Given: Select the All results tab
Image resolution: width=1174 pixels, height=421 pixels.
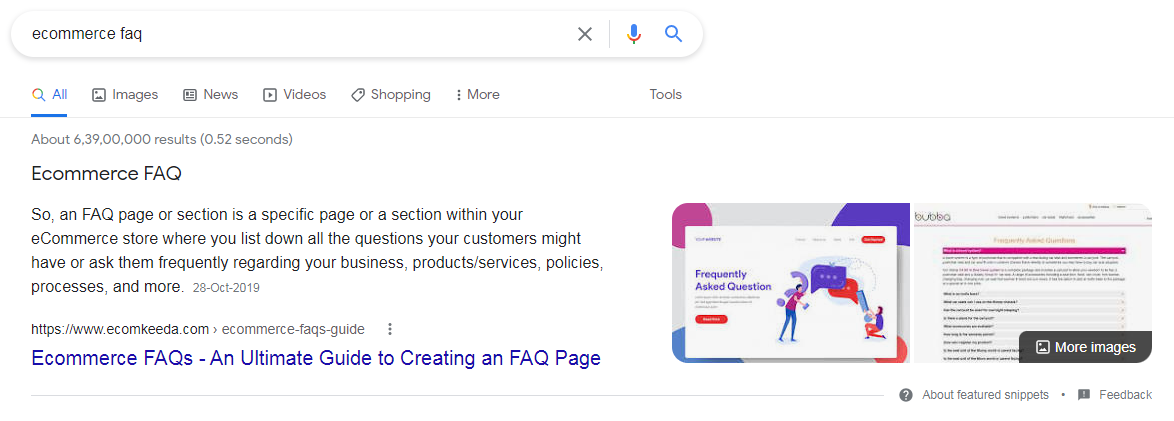Looking at the screenshot, I should [x=50, y=95].
